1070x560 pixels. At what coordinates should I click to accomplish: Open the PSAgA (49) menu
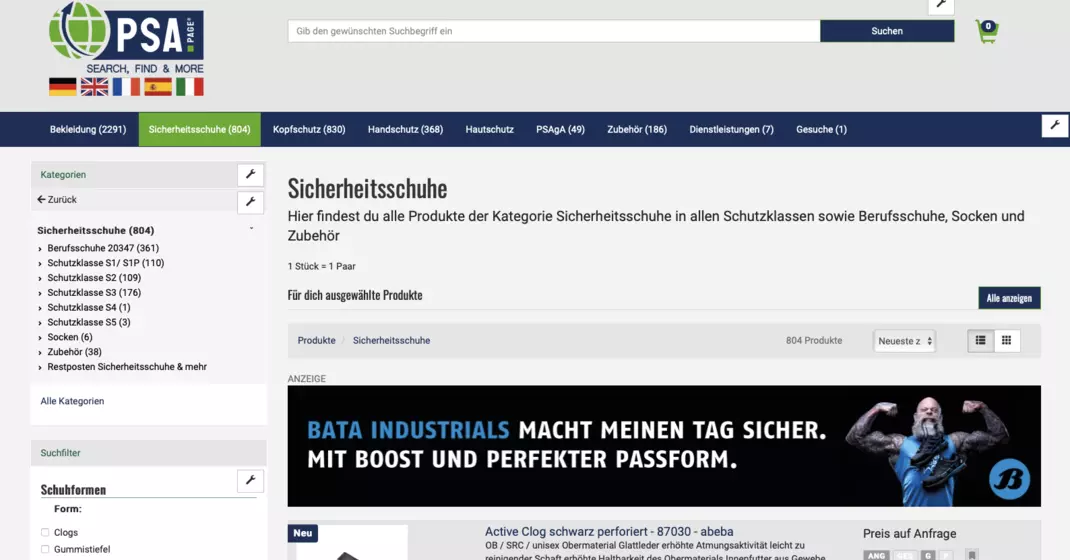point(560,130)
